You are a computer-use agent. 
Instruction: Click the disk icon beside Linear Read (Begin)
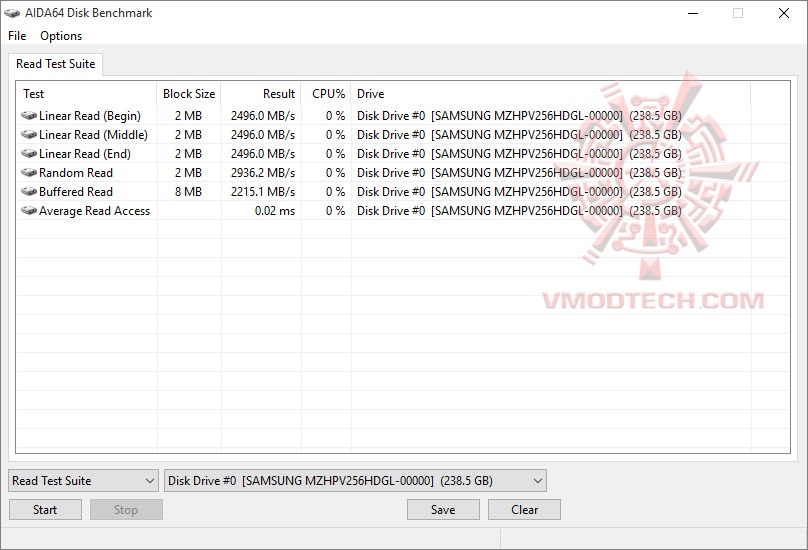click(x=29, y=116)
